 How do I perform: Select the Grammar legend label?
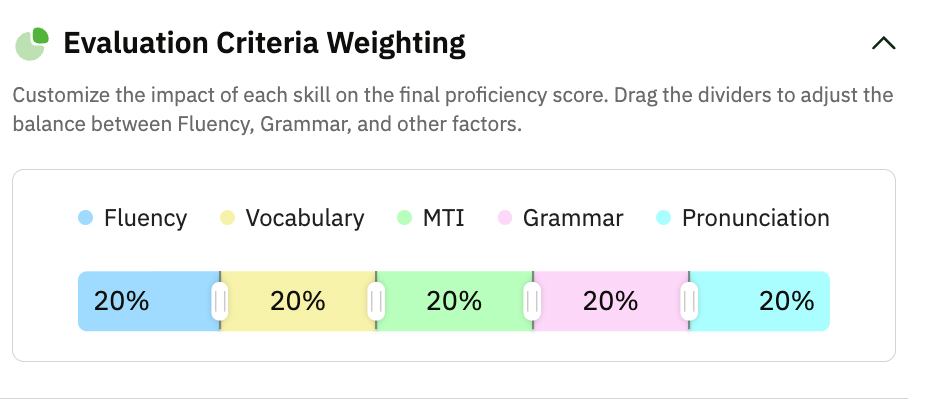(x=573, y=218)
